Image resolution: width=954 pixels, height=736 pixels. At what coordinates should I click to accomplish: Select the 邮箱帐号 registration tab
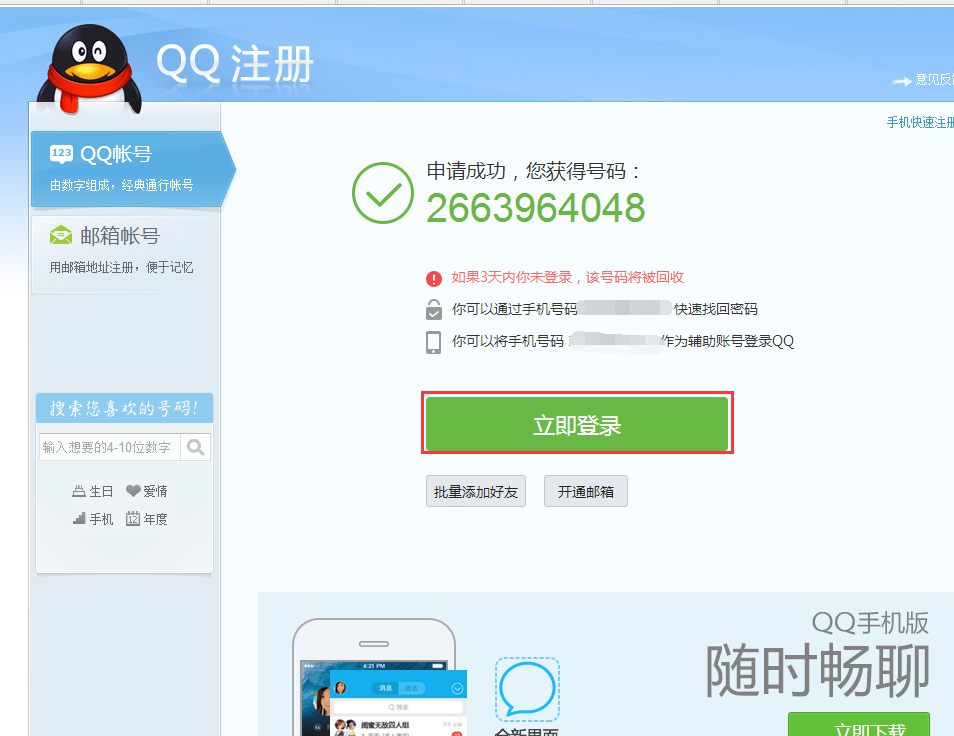tap(125, 253)
